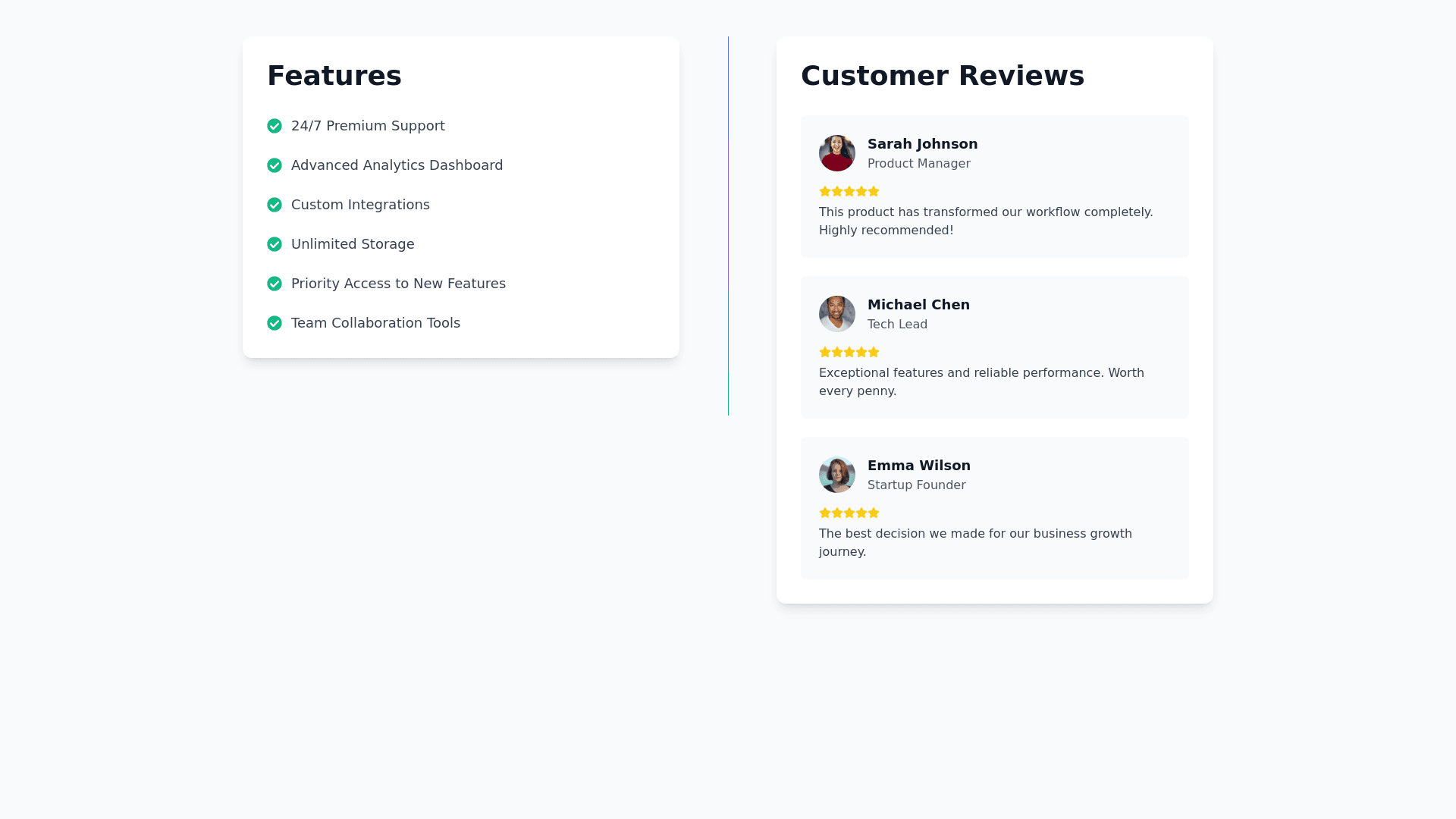Screen dimensions: 1456x819
Task: Click the Unlimited Storage check icon
Action: (x=275, y=244)
